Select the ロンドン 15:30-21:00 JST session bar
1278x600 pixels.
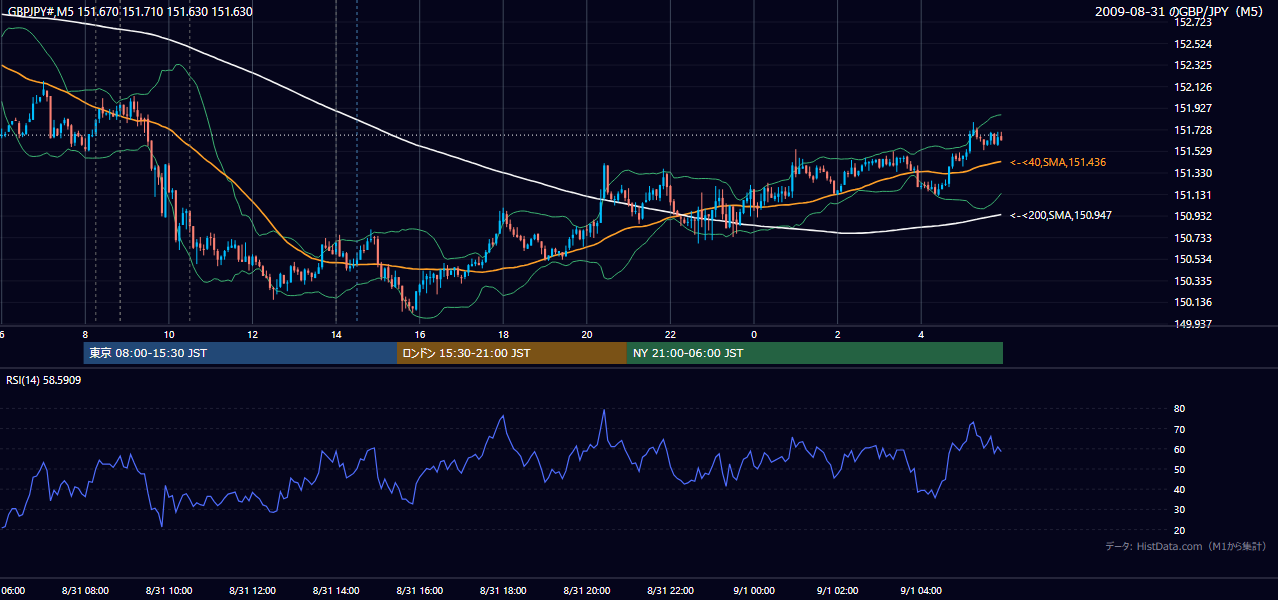[x=512, y=353]
